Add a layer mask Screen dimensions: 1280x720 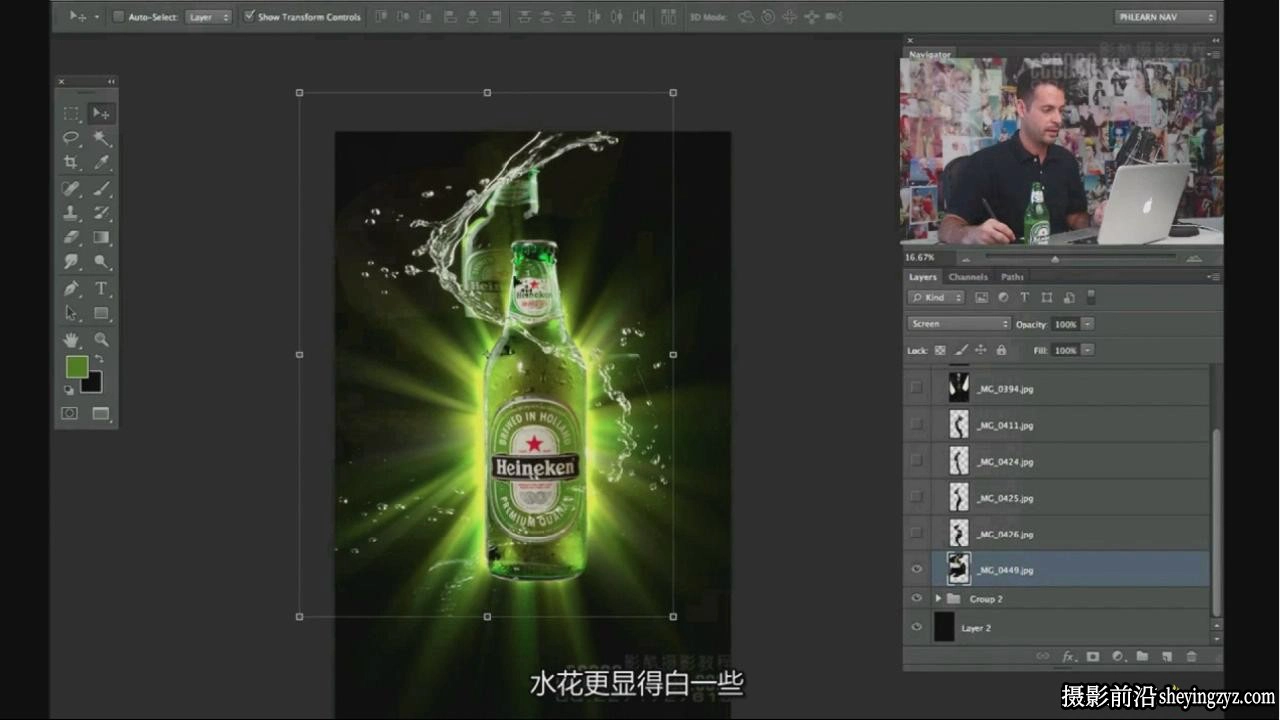(x=1093, y=657)
